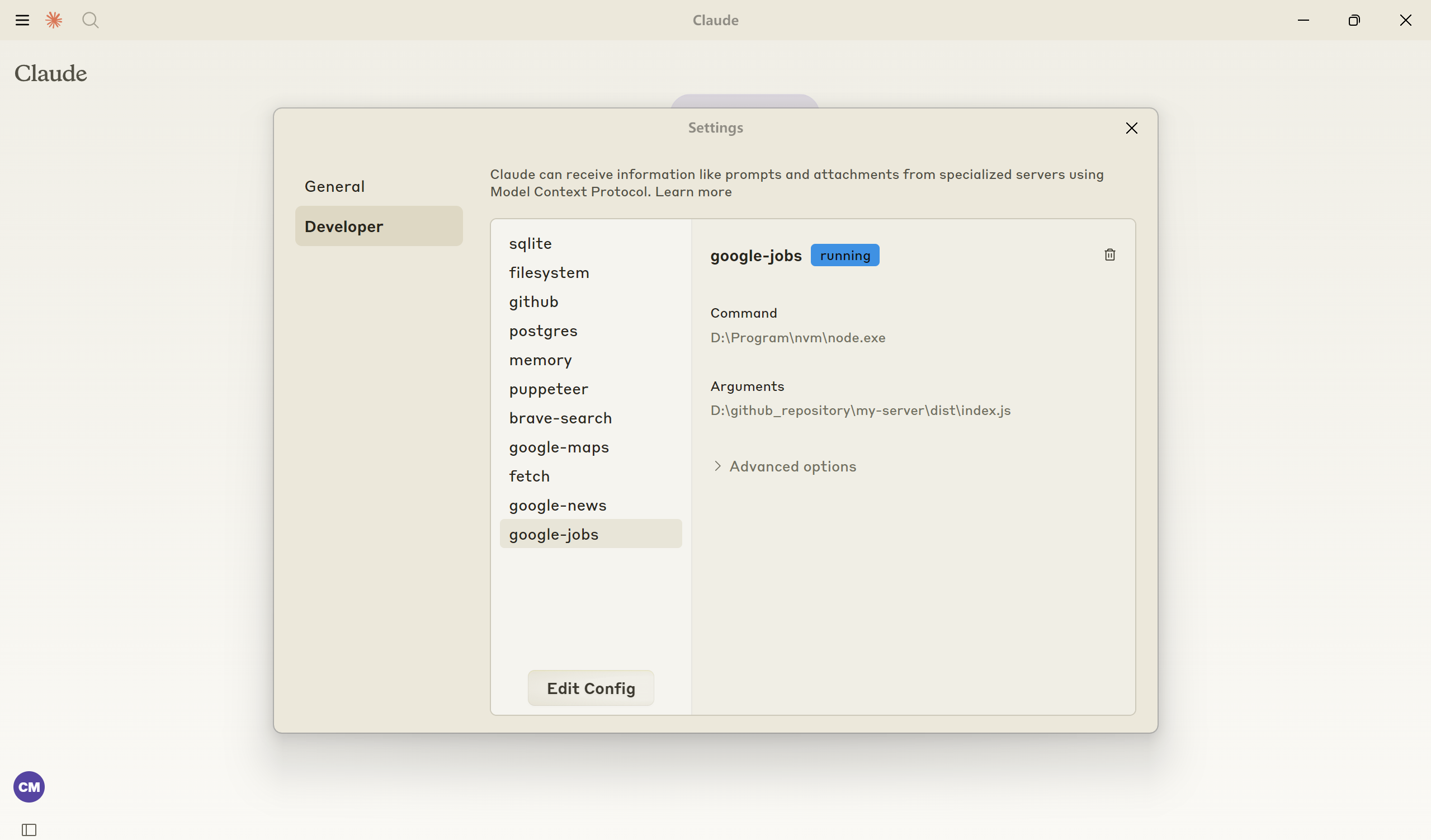The image size is (1431, 840).
Task: Choose the github server in the list
Action: [534, 301]
